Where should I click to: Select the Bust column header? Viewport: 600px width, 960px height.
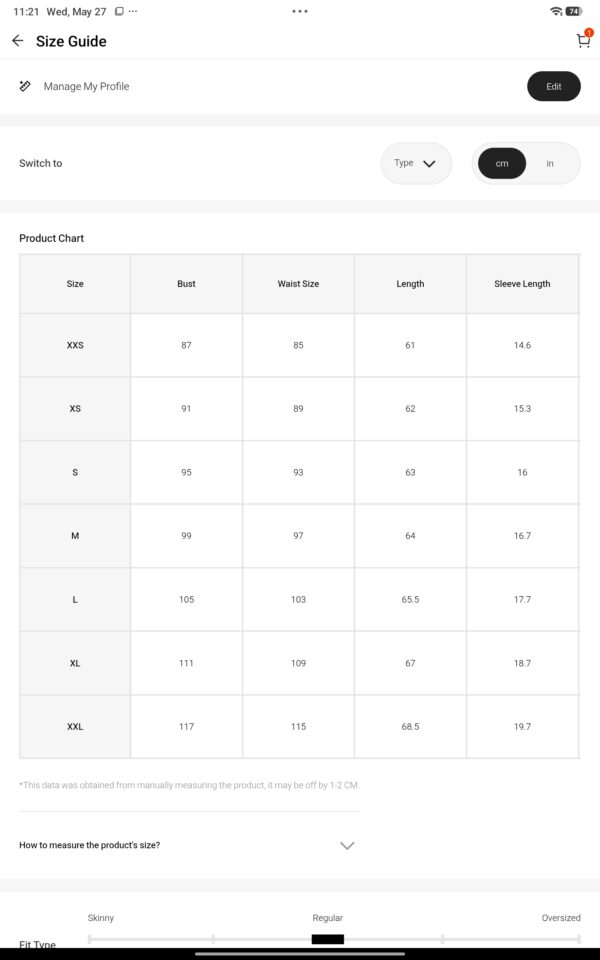tap(186, 283)
